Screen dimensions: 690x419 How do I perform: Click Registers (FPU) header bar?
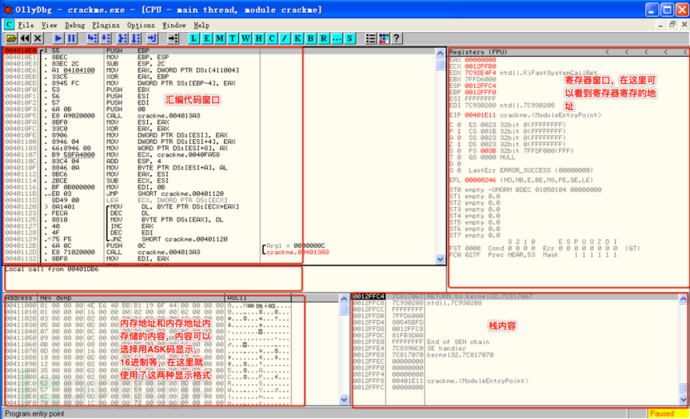point(569,52)
